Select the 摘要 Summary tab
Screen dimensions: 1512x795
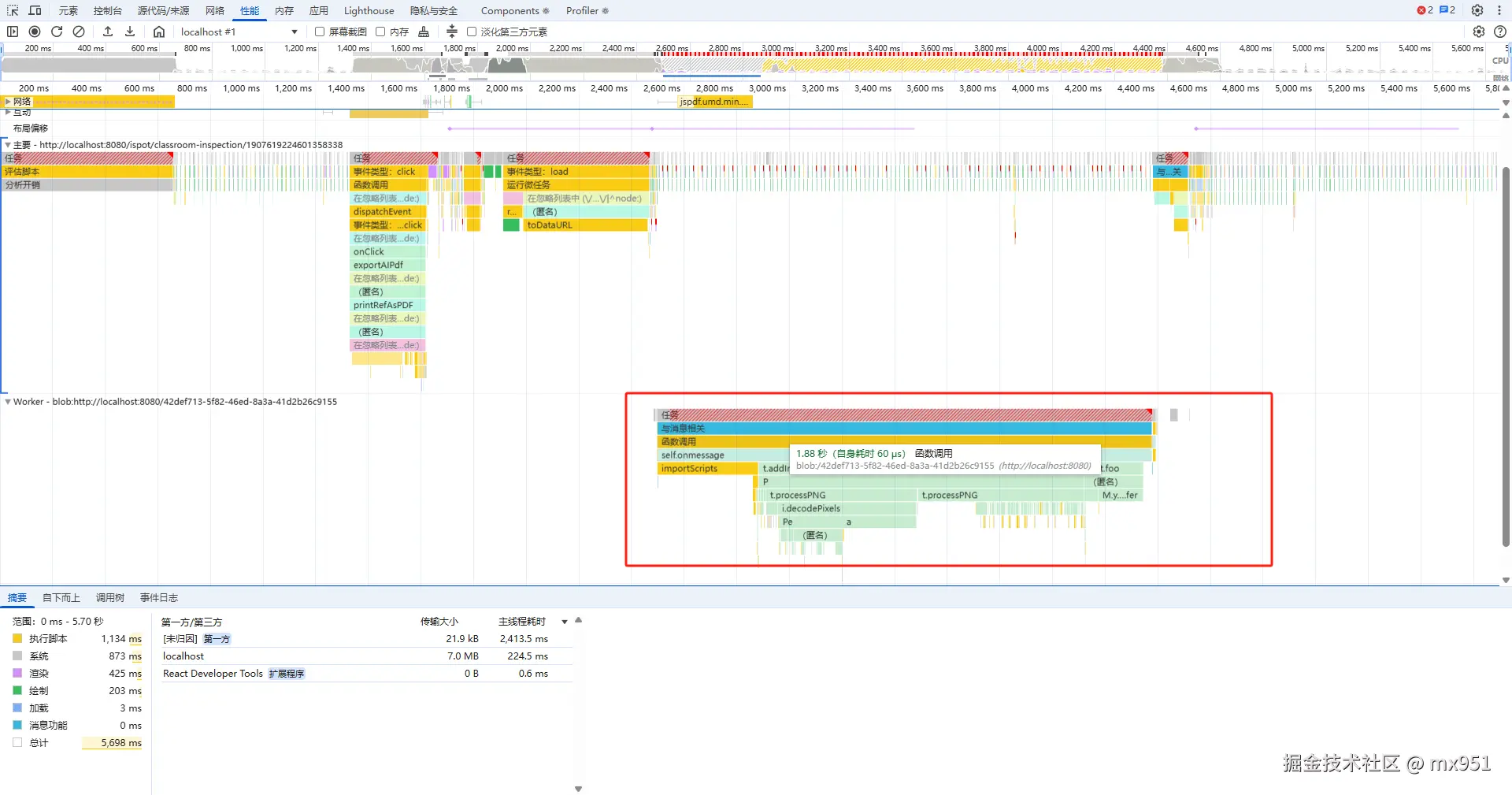17,598
